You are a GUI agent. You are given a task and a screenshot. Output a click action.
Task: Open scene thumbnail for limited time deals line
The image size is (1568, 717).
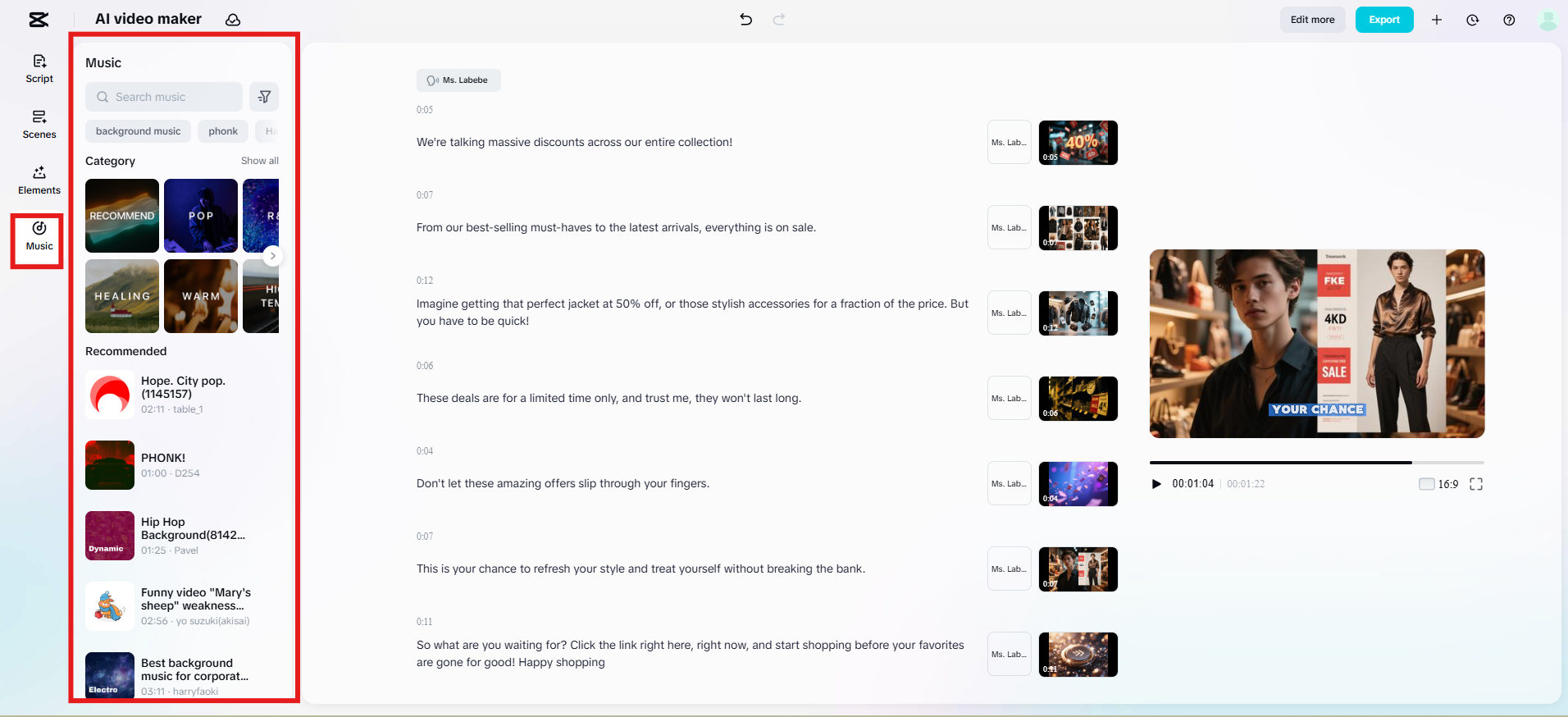point(1078,399)
